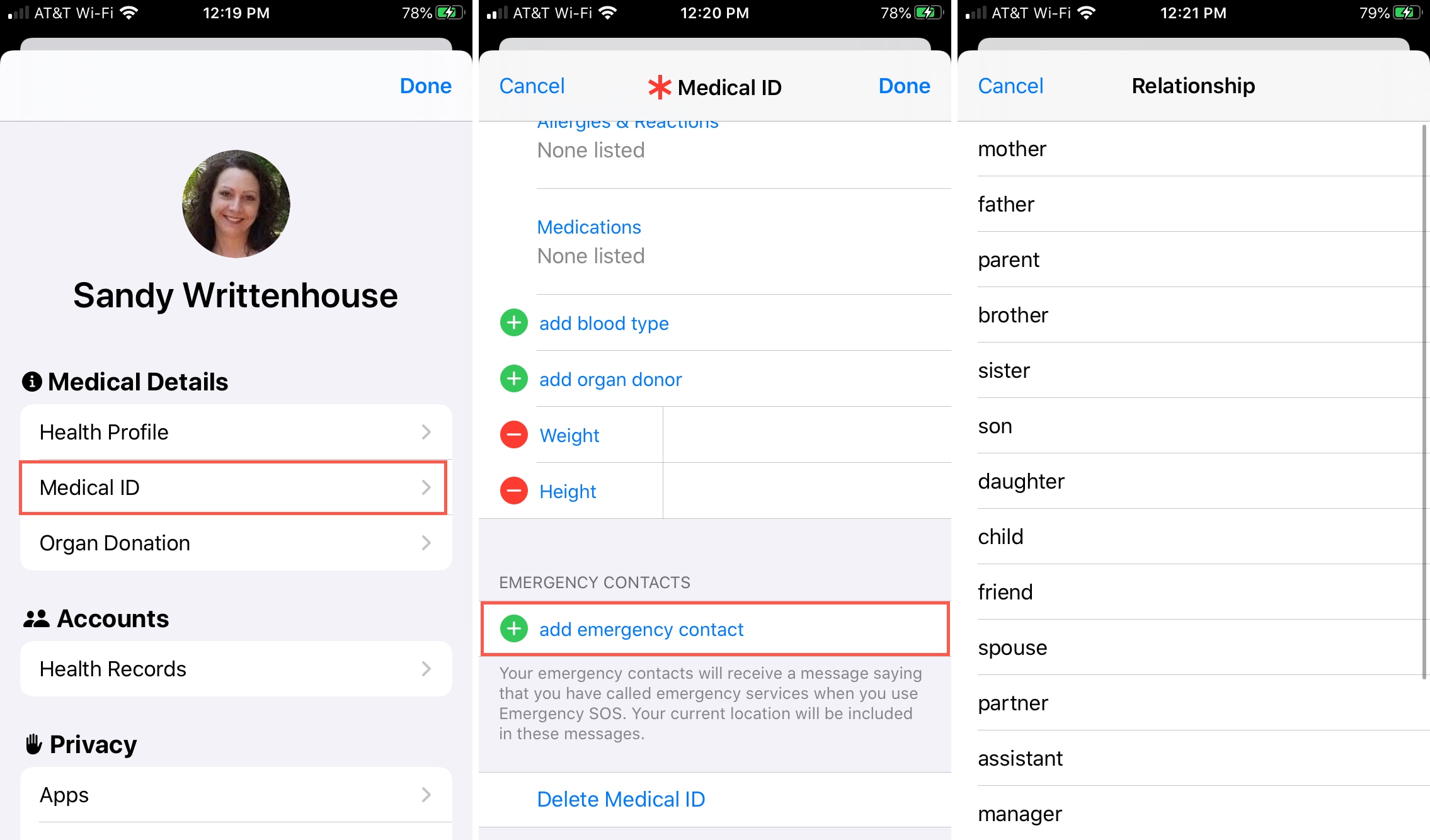Tap the green plus add emergency contact icon
Viewport: 1430px width, 840px height.
[x=513, y=628]
